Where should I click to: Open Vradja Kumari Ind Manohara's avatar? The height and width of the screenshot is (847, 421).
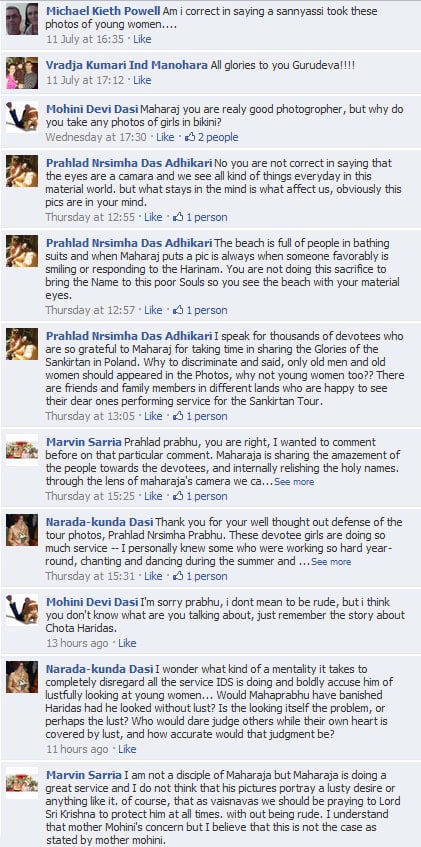(22, 73)
